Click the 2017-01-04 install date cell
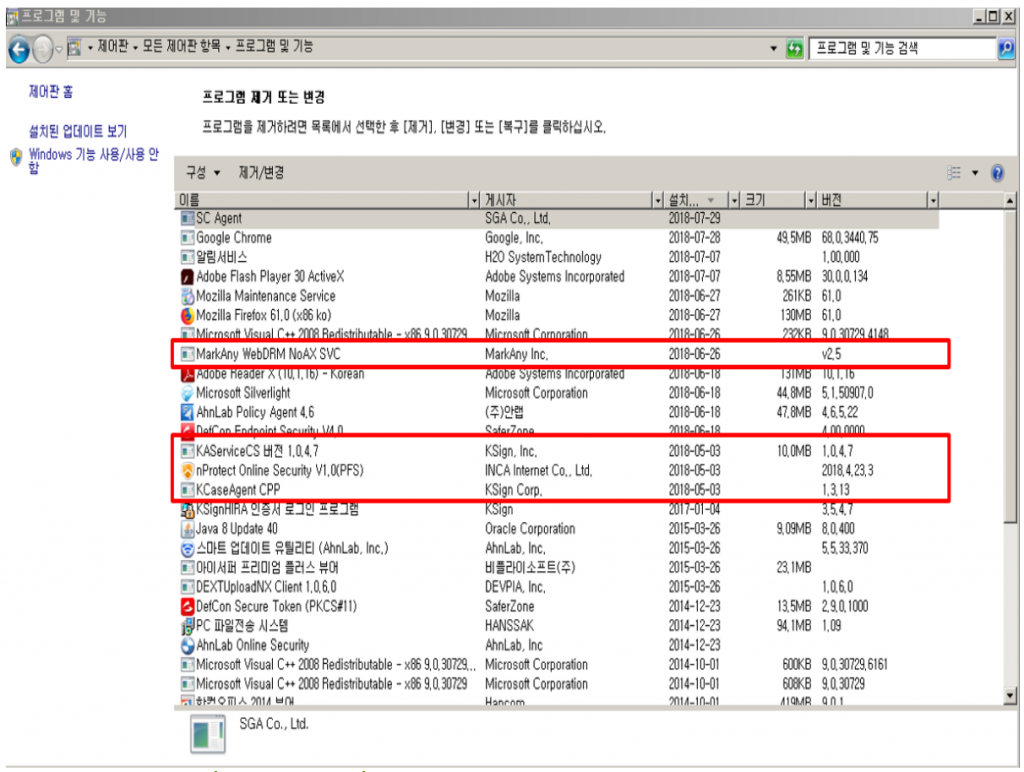This screenshot has height=772, width=1024. [x=694, y=509]
